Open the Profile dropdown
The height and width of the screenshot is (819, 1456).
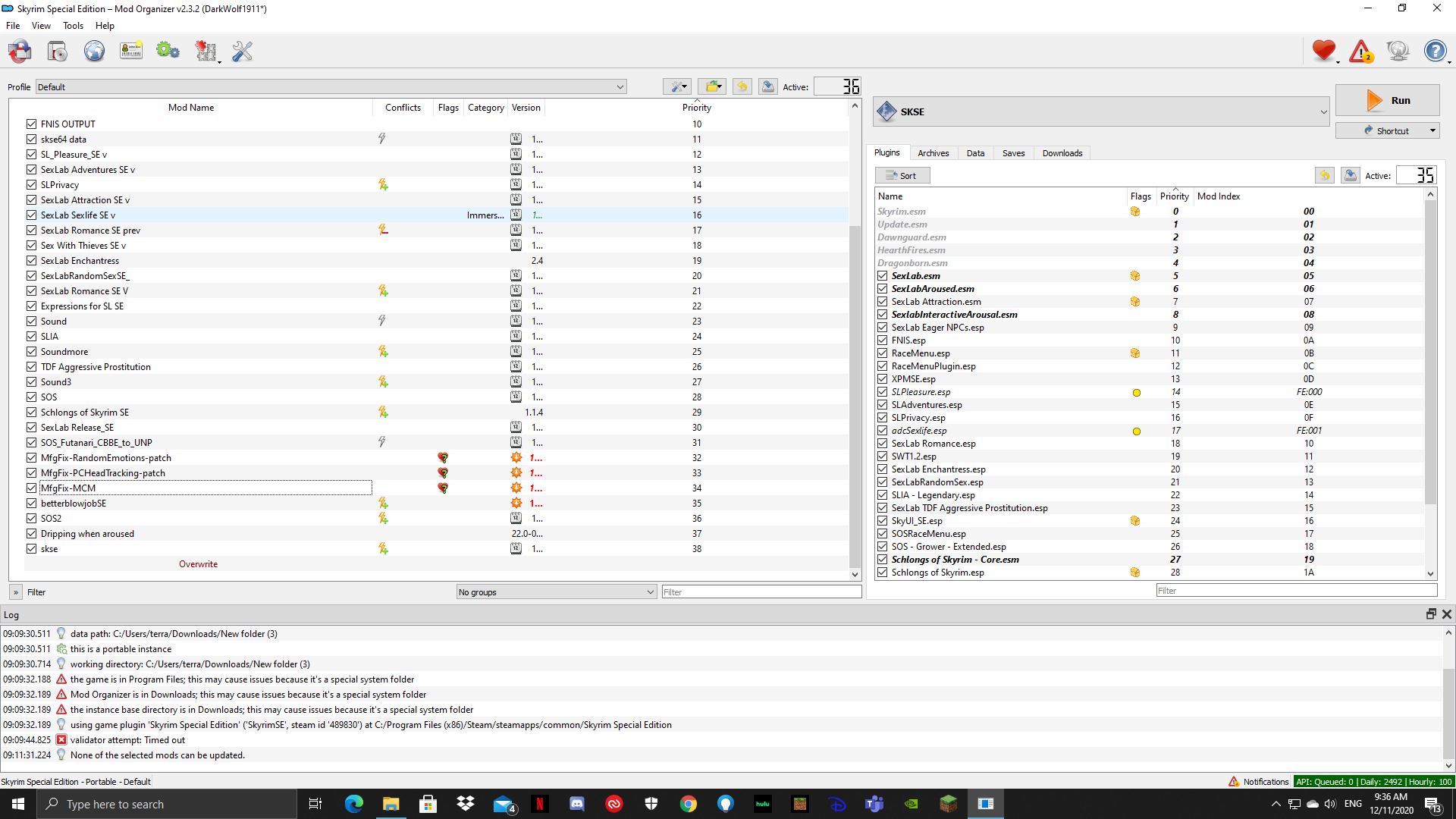[x=331, y=86]
